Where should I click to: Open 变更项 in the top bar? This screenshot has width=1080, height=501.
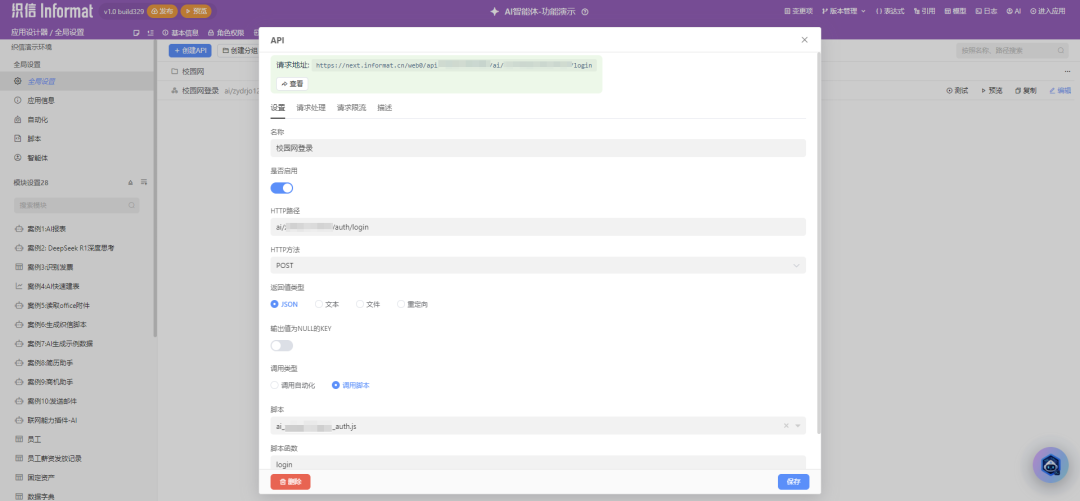(x=799, y=12)
